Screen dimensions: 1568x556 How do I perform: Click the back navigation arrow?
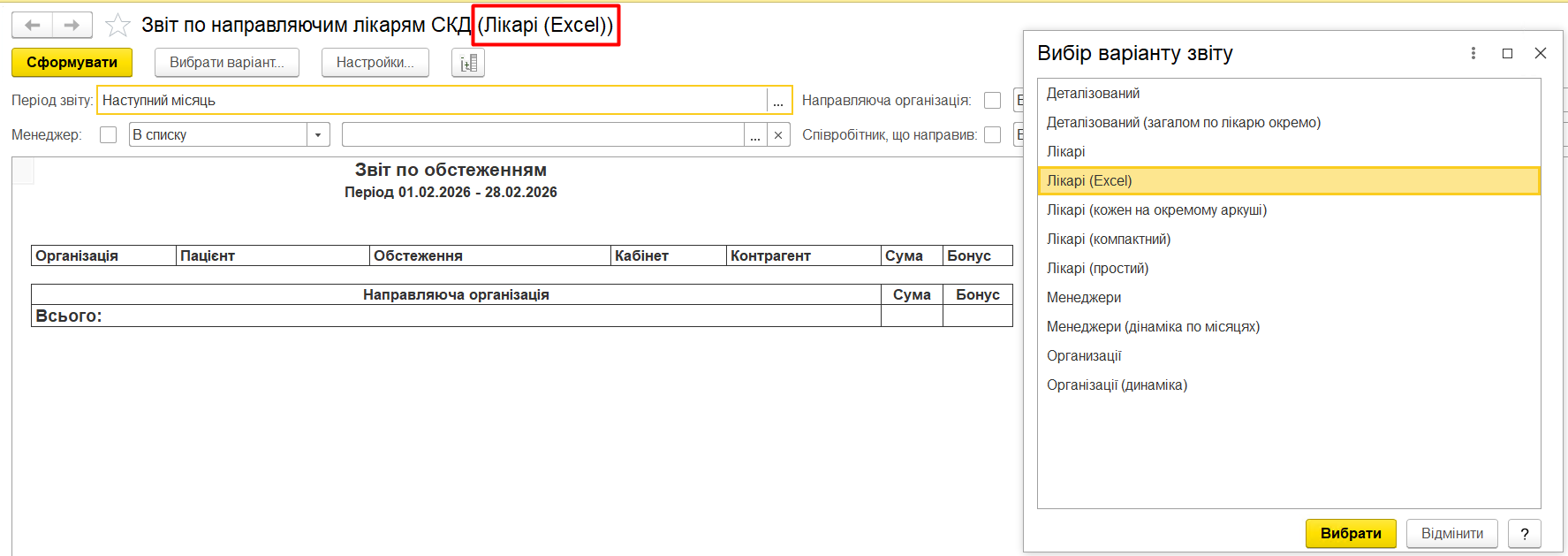point(33,25)
